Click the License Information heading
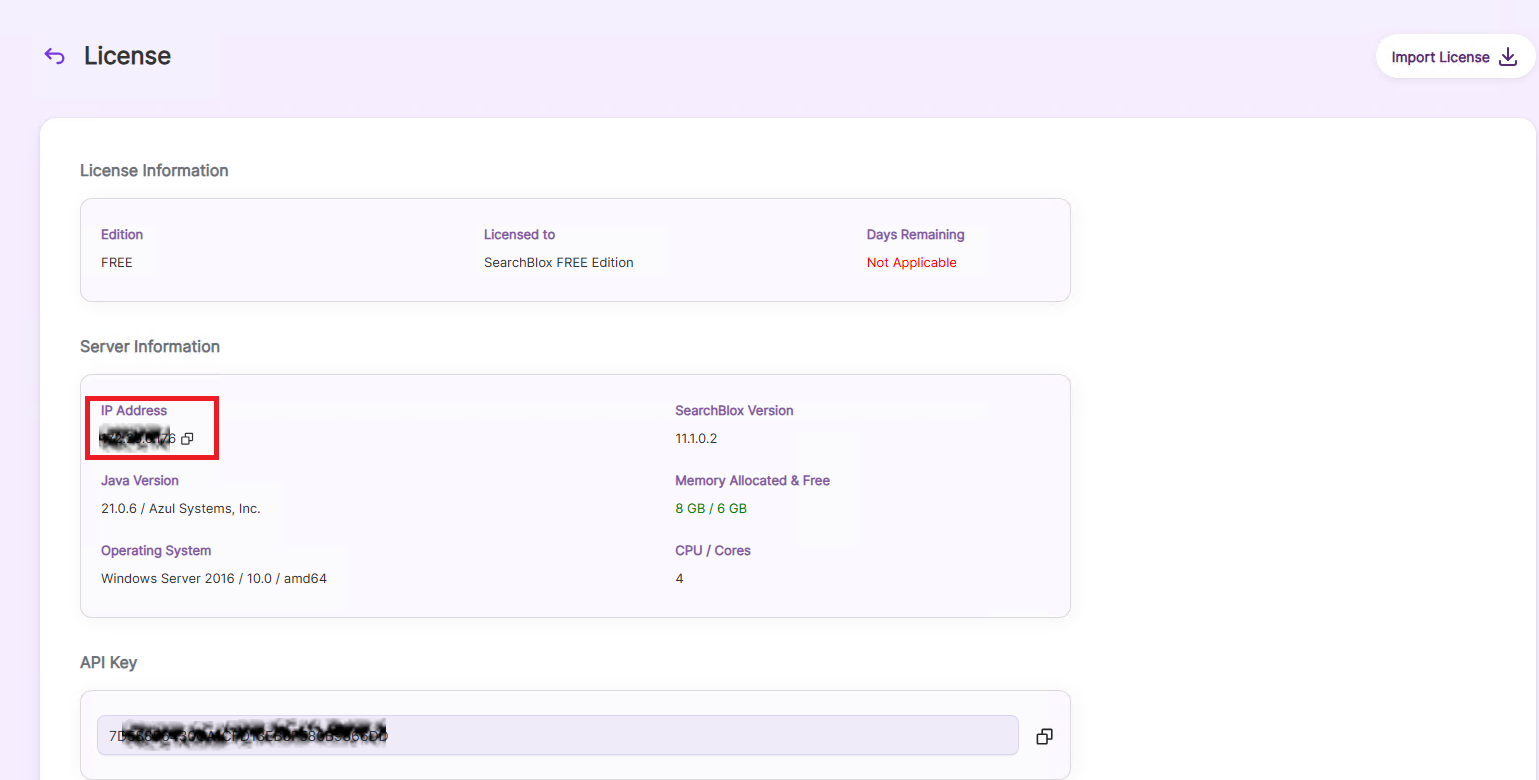This screenshot has width=1539, height=780. tap(154, 170)
